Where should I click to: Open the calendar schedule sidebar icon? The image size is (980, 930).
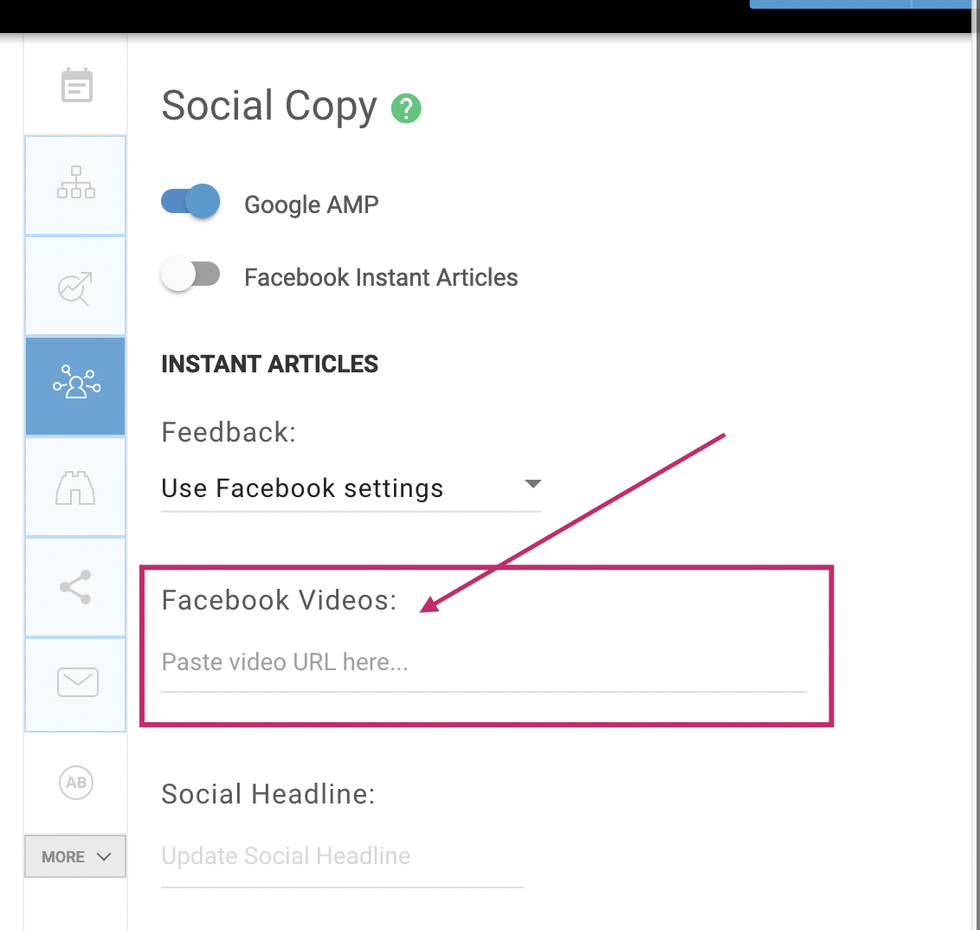coord(76,86)
